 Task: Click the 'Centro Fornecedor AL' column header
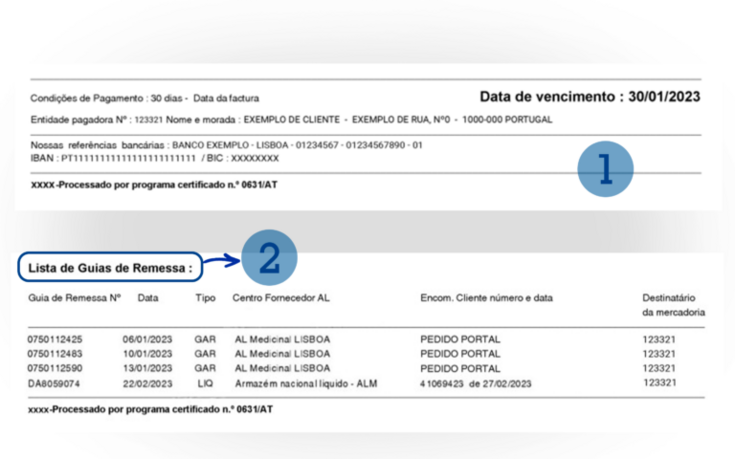[x=281, y=298]
